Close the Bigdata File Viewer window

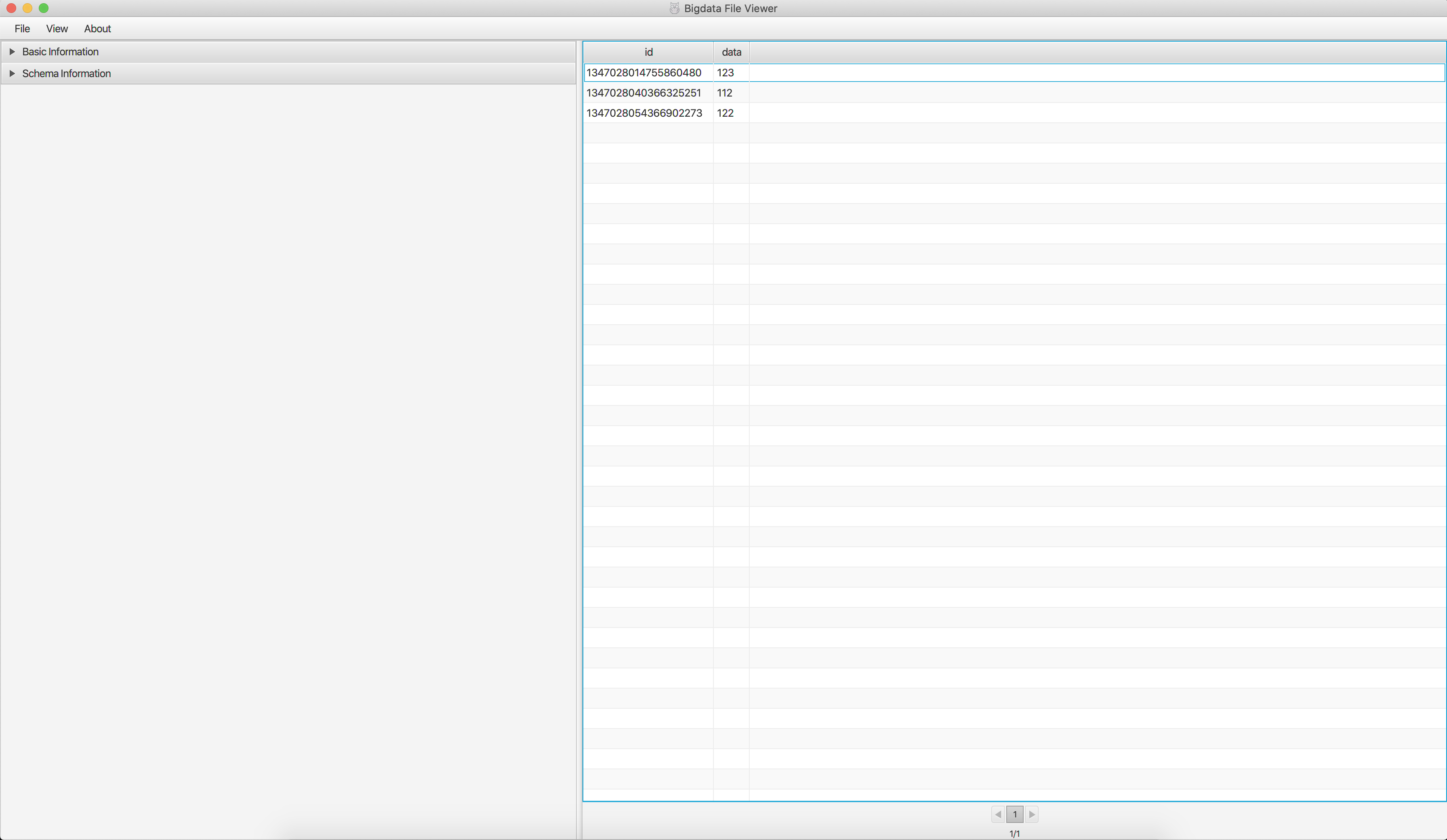coord(11,8)
